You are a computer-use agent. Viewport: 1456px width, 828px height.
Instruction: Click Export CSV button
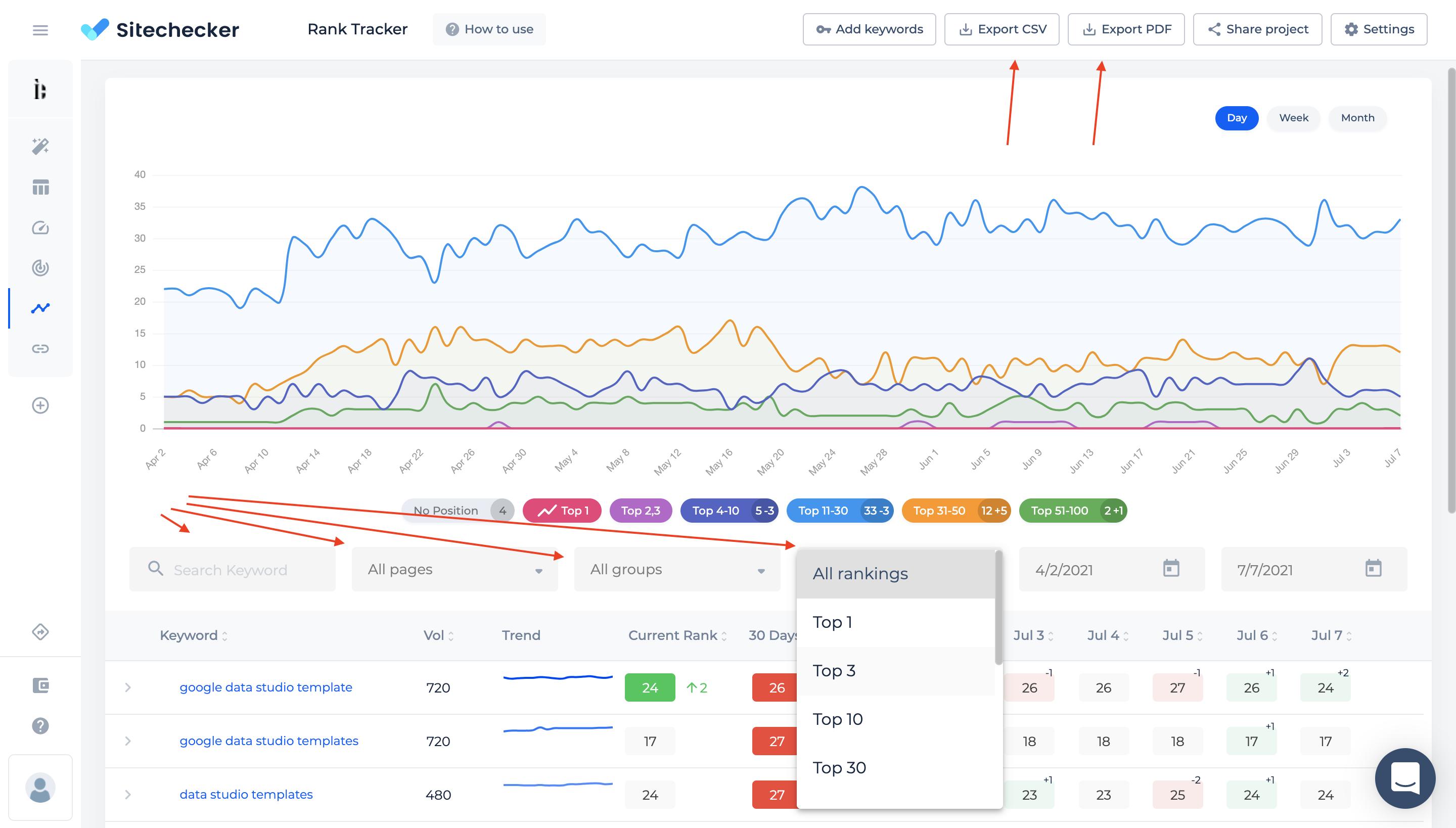(1002, 29)
